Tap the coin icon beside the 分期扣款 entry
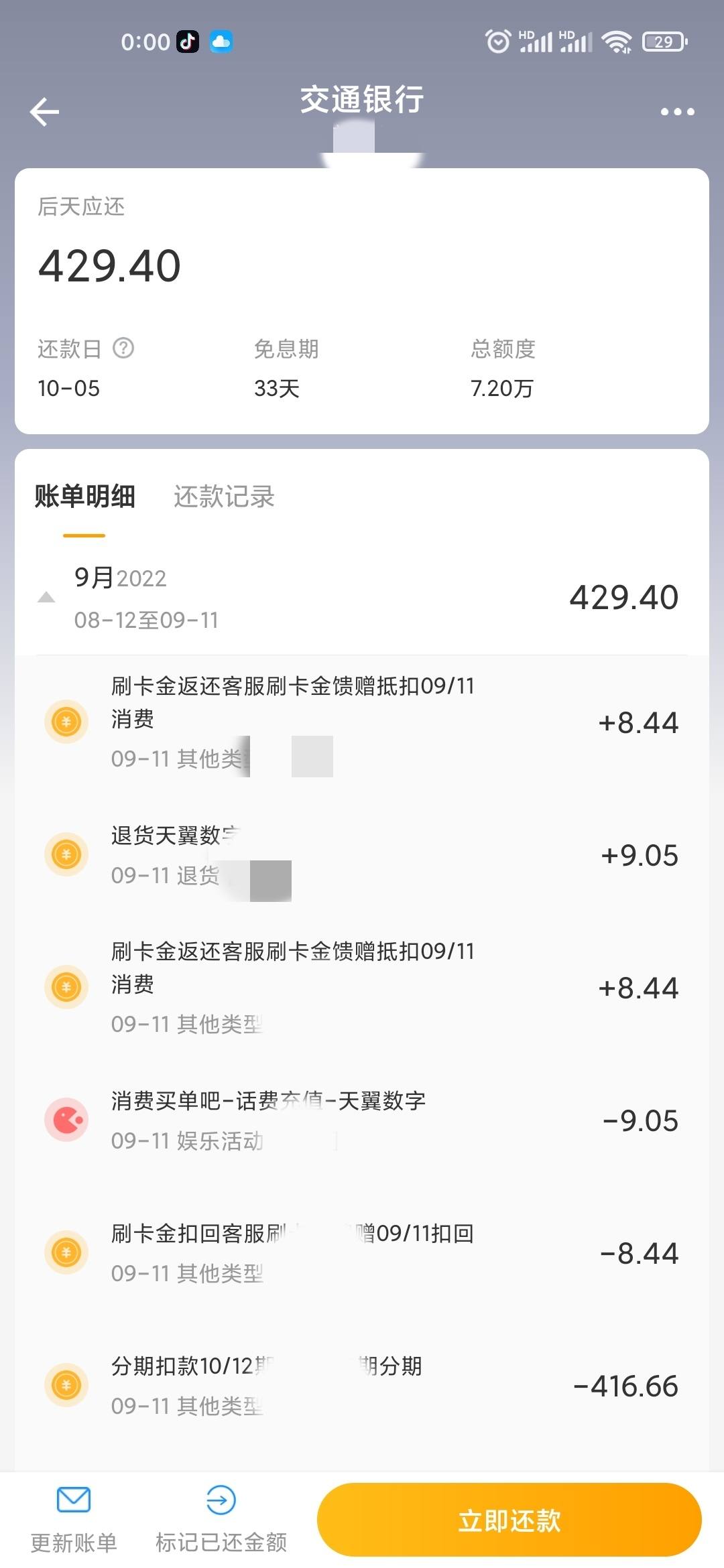 (66, 1385)
